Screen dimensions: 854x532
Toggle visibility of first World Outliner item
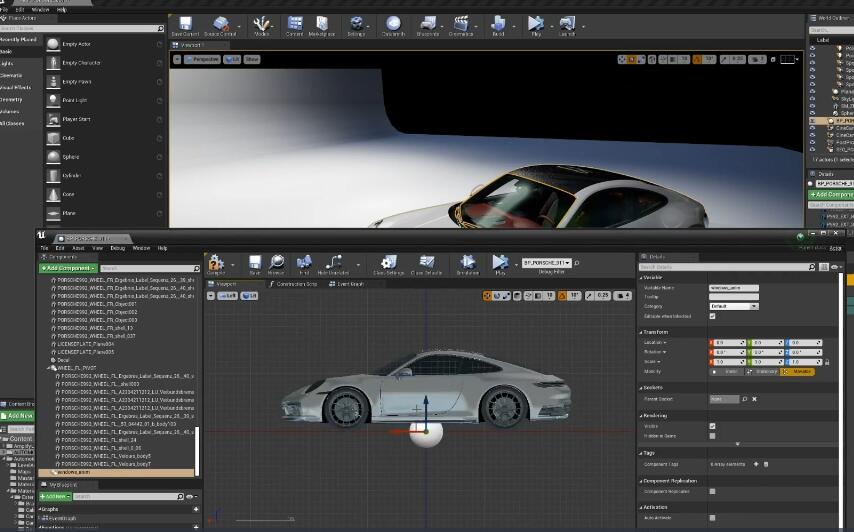[812, 48]
